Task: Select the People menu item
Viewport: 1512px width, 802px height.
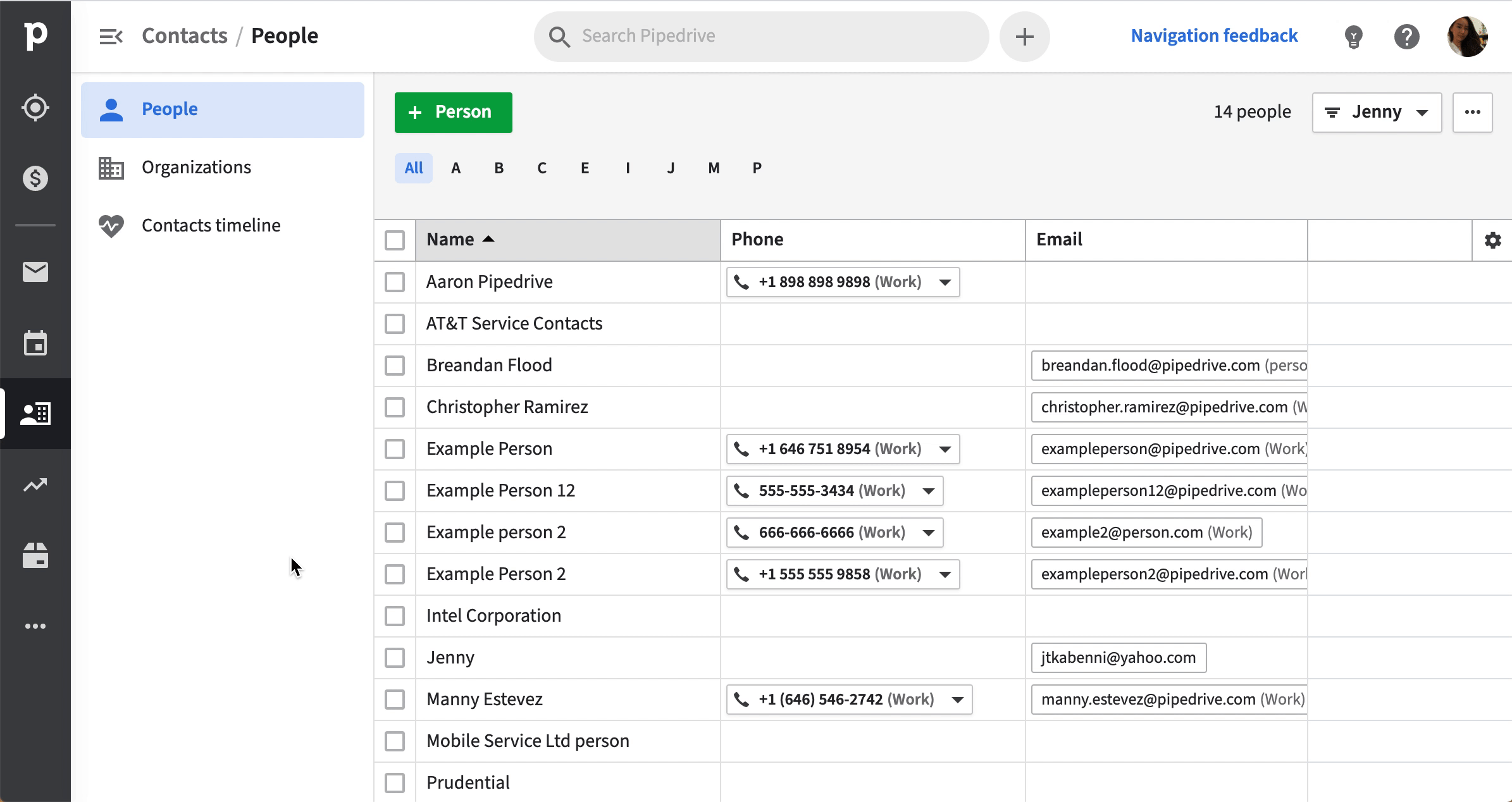Action: pyautogui.click(x=223, y=110)
